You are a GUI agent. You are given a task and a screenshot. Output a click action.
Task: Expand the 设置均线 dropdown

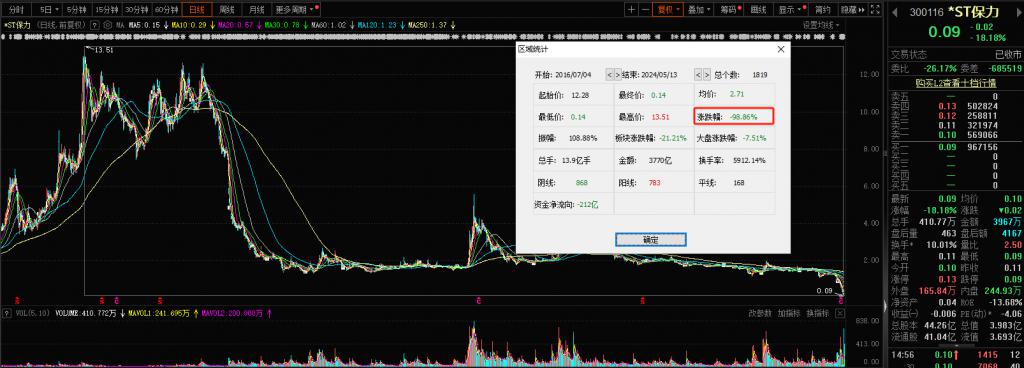click(x=820, y=25)
